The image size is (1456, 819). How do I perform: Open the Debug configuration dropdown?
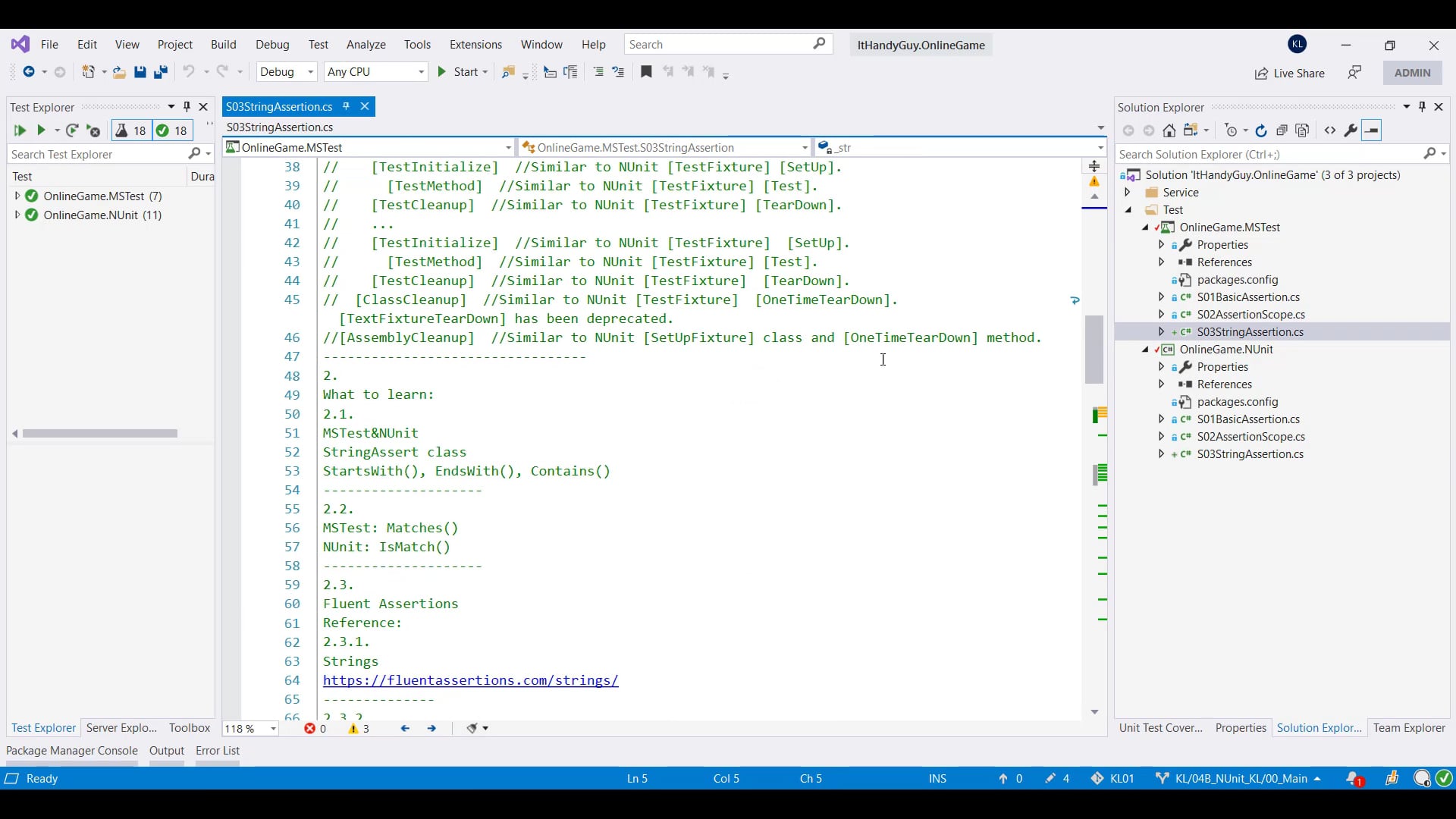click(x=287, y=72)
